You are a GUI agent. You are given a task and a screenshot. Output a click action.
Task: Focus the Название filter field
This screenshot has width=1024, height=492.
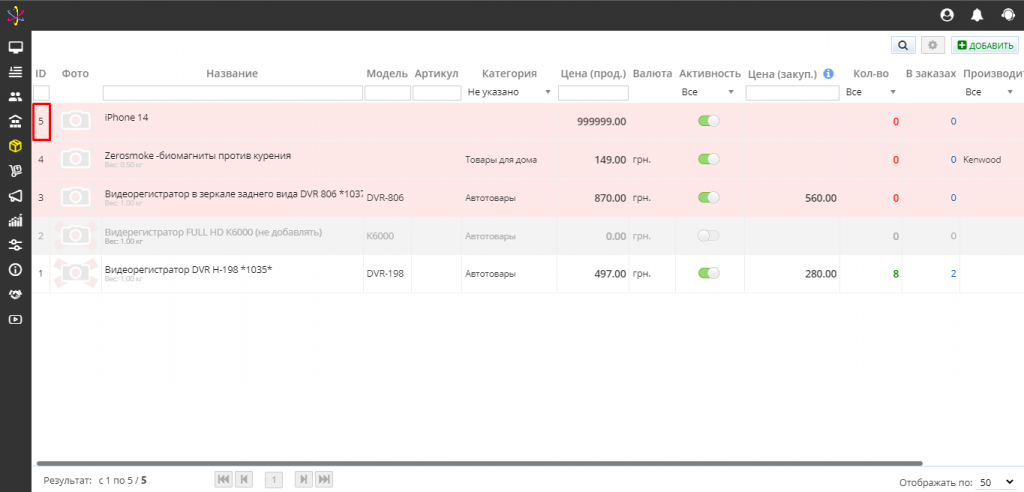tap(232, 93)
